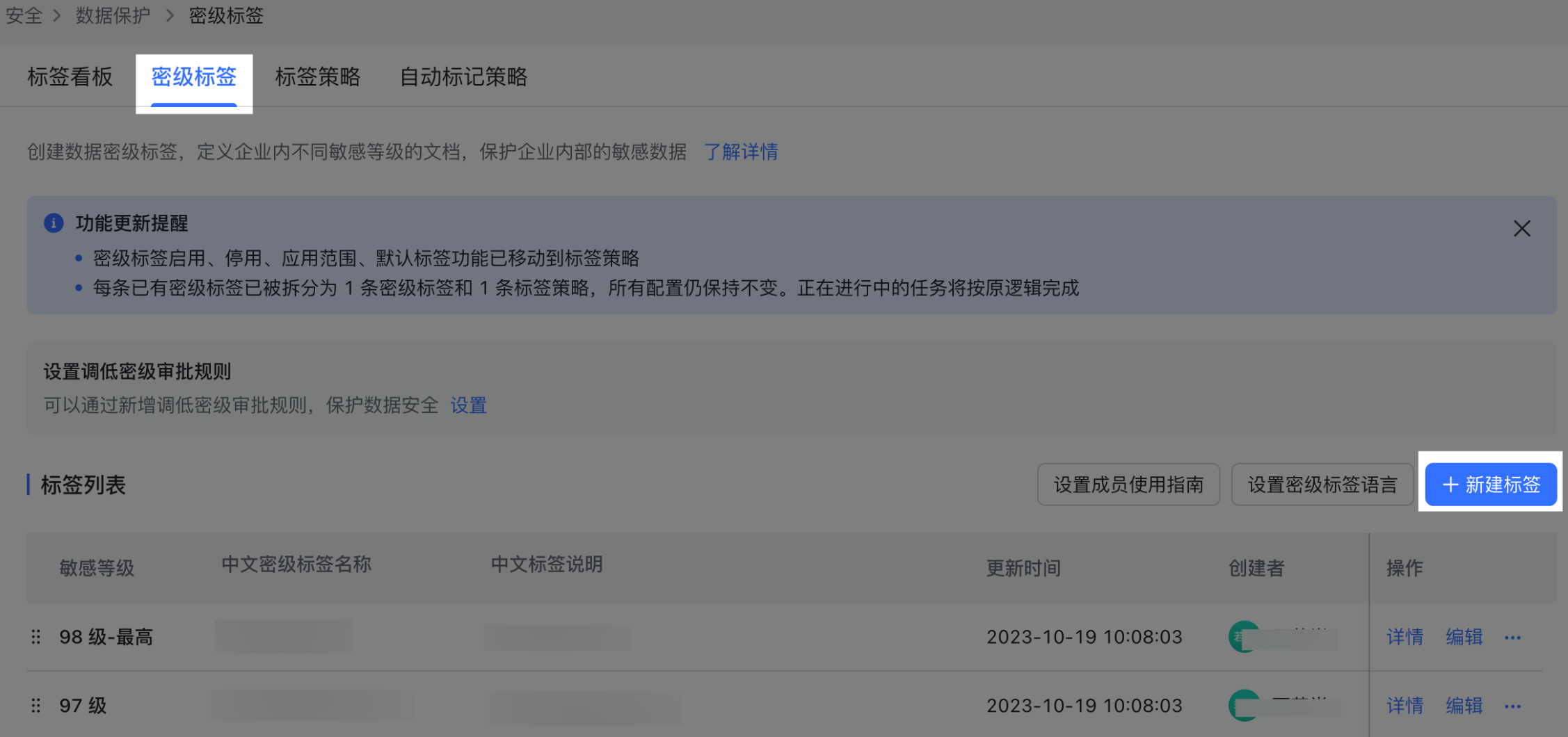The image size is (1568, 737).
Task: Open the 了解详情 link
Action: point(741,152)
